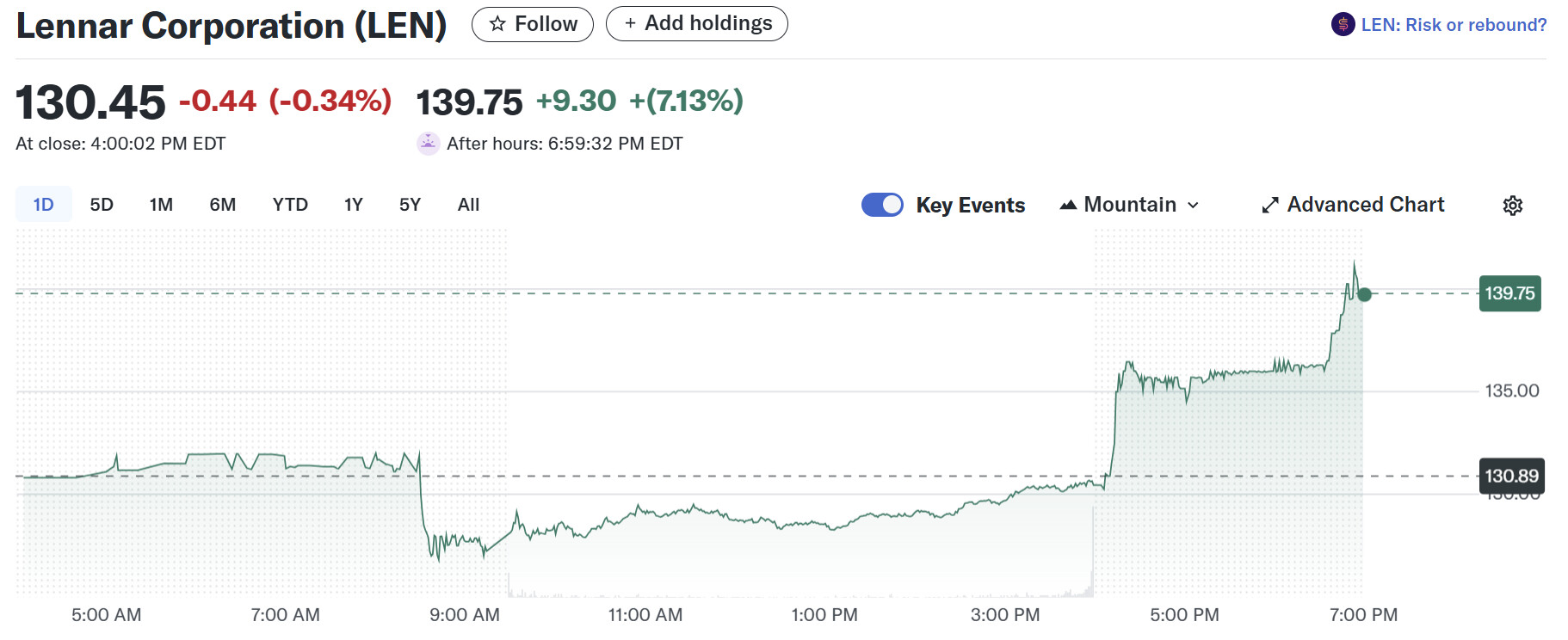
Task: Select the All time range
Action: click(468, 205)
